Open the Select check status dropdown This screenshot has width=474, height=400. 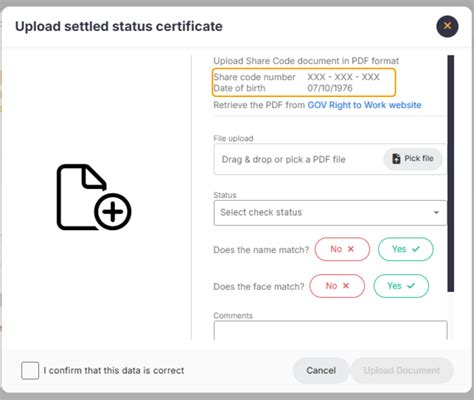pos(330,213)
